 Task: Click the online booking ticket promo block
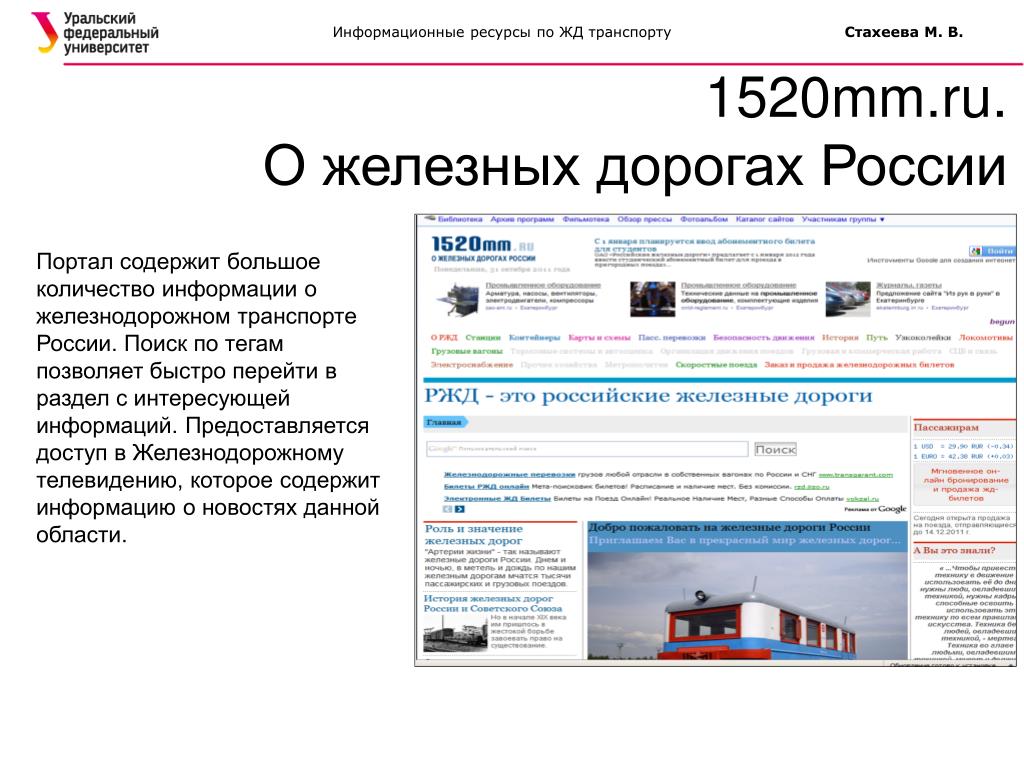pyautogui.click(x=965, y=485)
